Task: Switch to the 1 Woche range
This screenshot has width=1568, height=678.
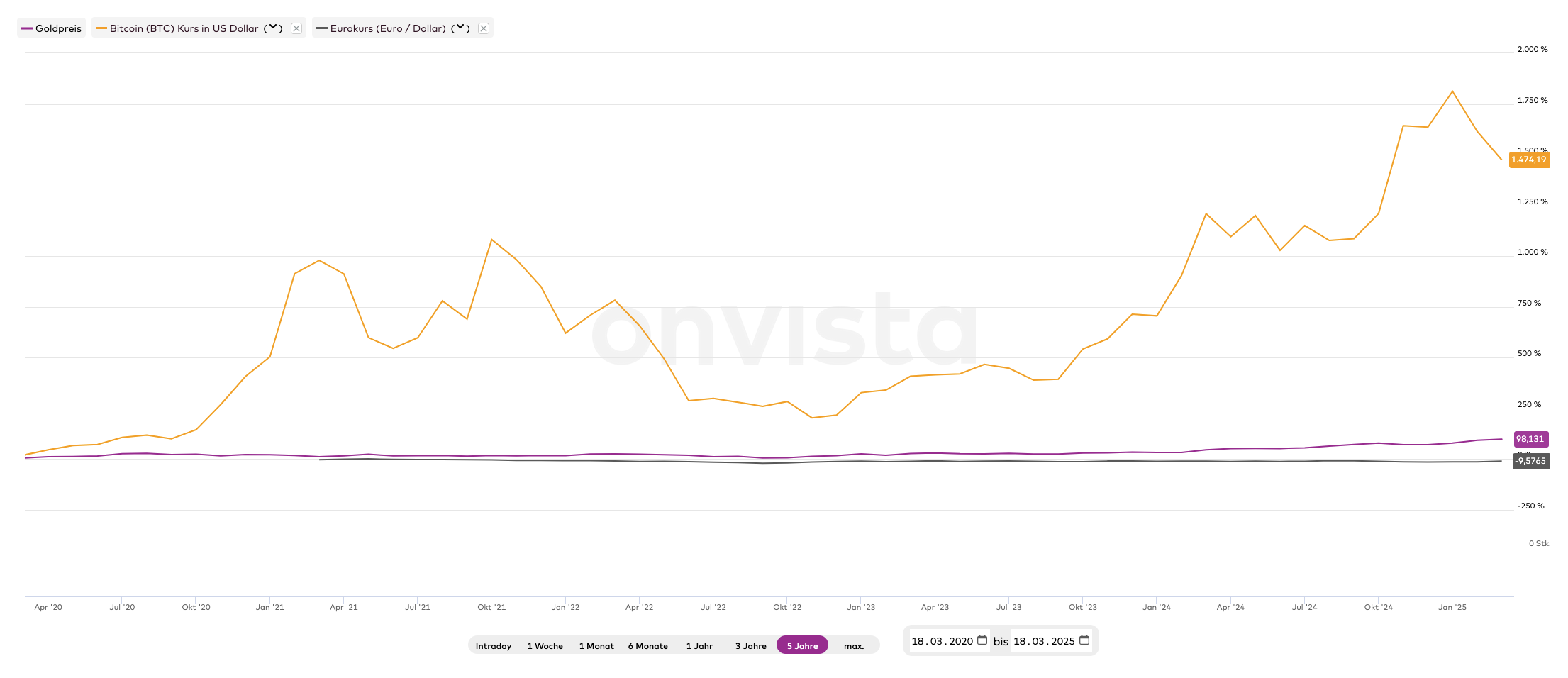Action: click(x=545, y=646)
